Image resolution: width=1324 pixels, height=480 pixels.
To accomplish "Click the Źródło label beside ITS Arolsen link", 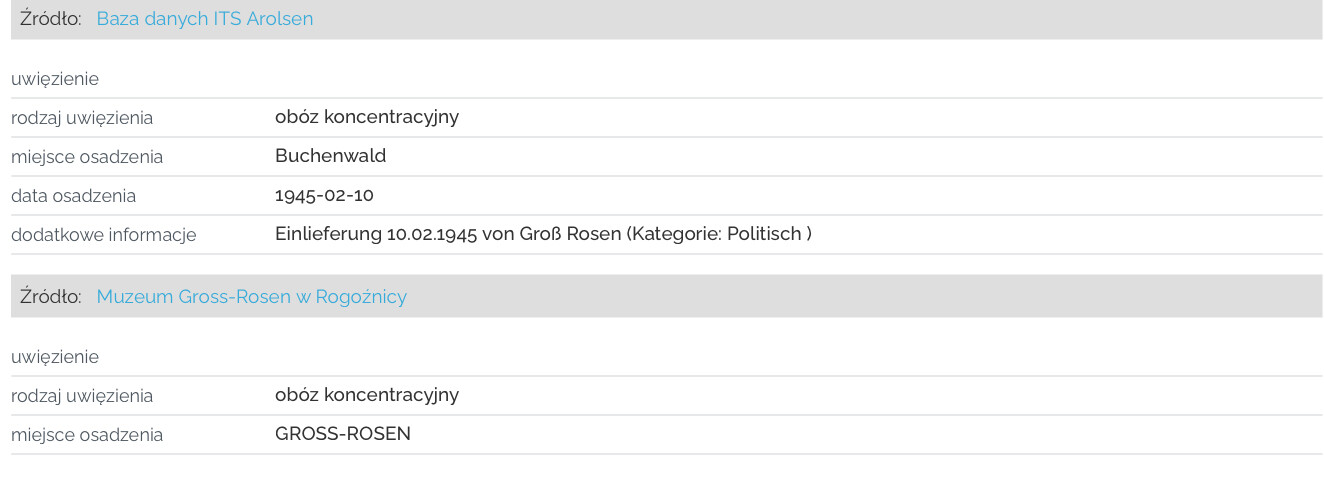I will [51, 19].
